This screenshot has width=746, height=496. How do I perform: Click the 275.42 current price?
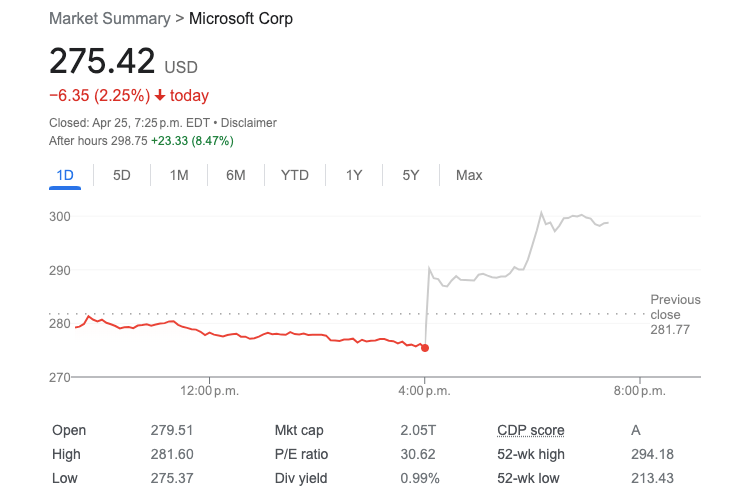[102, 60]
